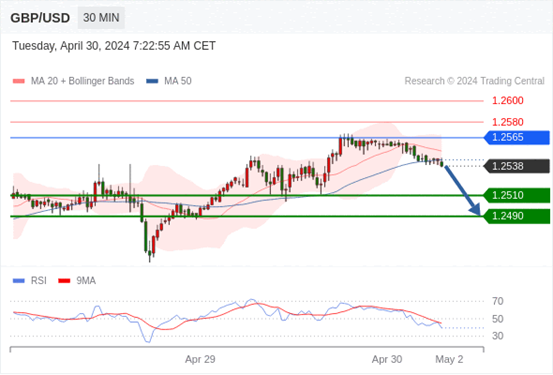Viewport: 553px width, 375px height.
Task: Click the 1.2580 resistance level label
Action: point(508,122)
